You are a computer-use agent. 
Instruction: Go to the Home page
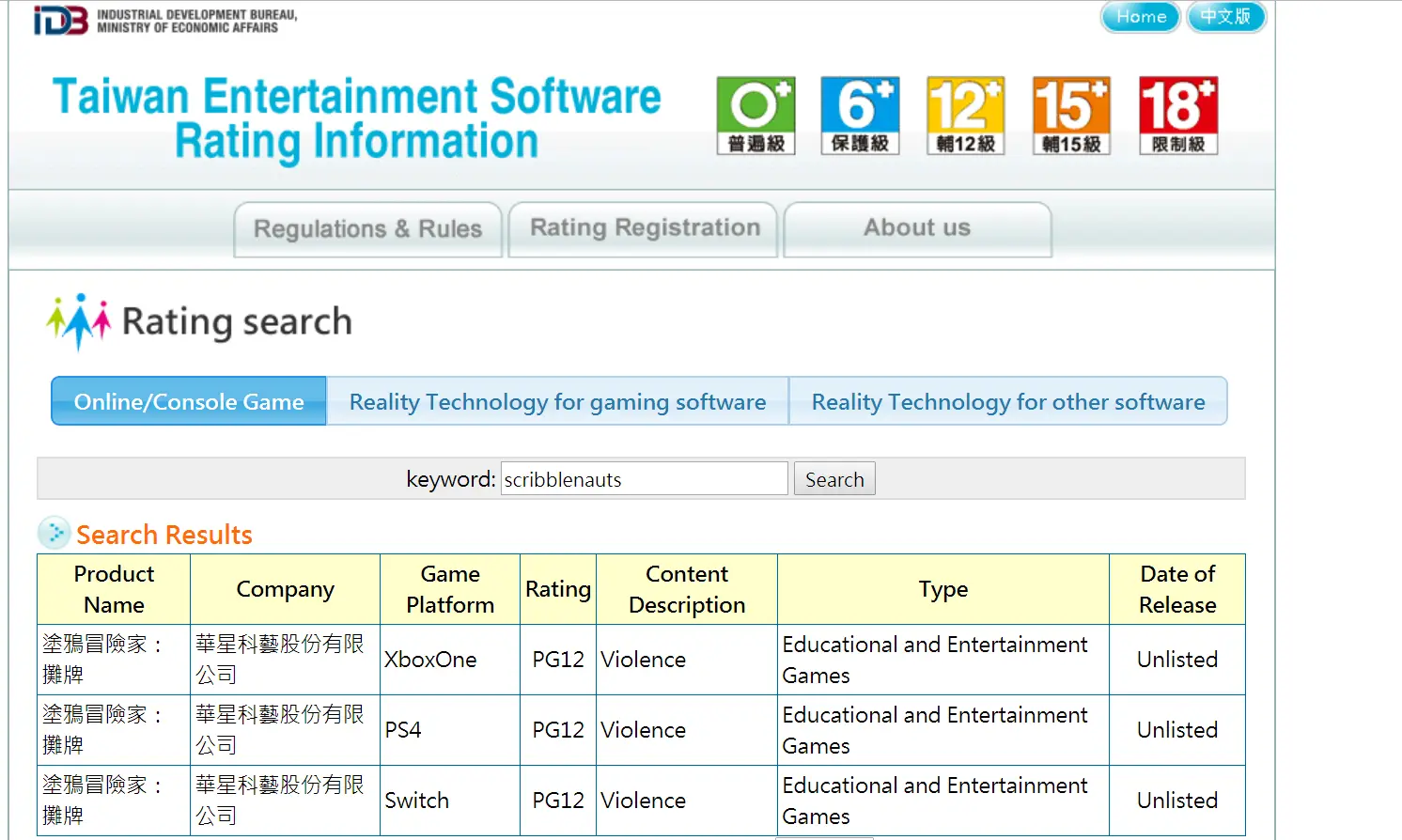click(1141, 17)
